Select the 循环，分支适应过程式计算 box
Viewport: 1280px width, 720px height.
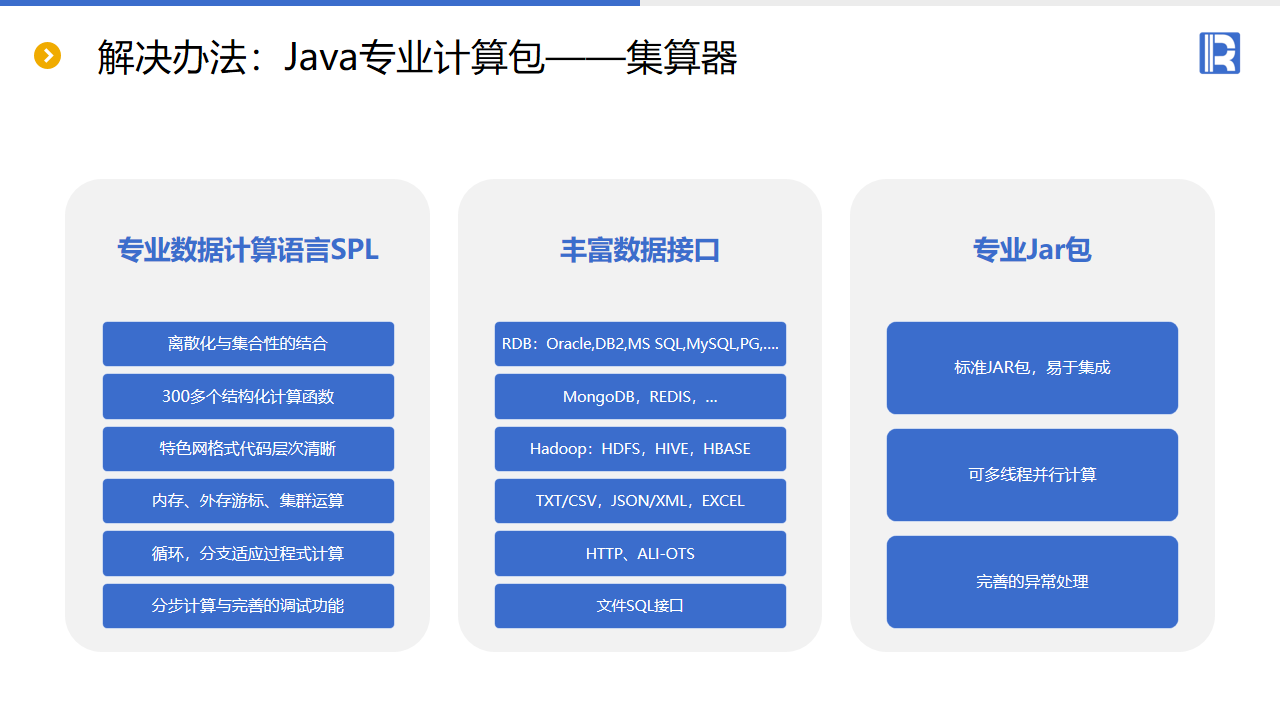[x=248, y=554]
